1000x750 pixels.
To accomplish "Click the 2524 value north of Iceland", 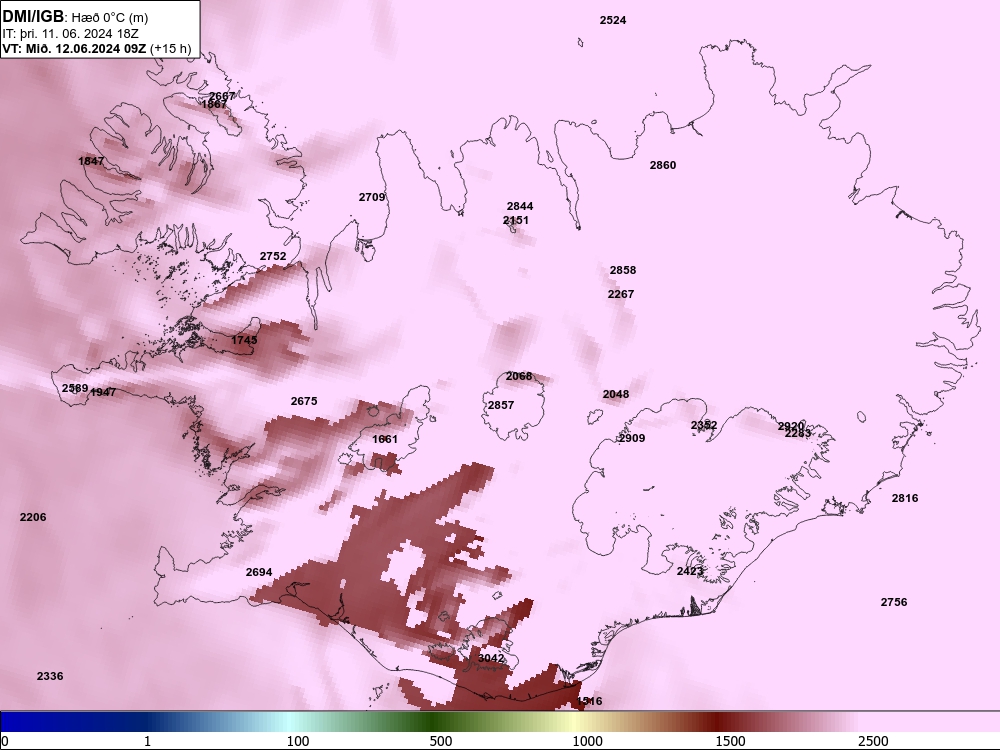I will pyautogui.click(x=613, y=20).
